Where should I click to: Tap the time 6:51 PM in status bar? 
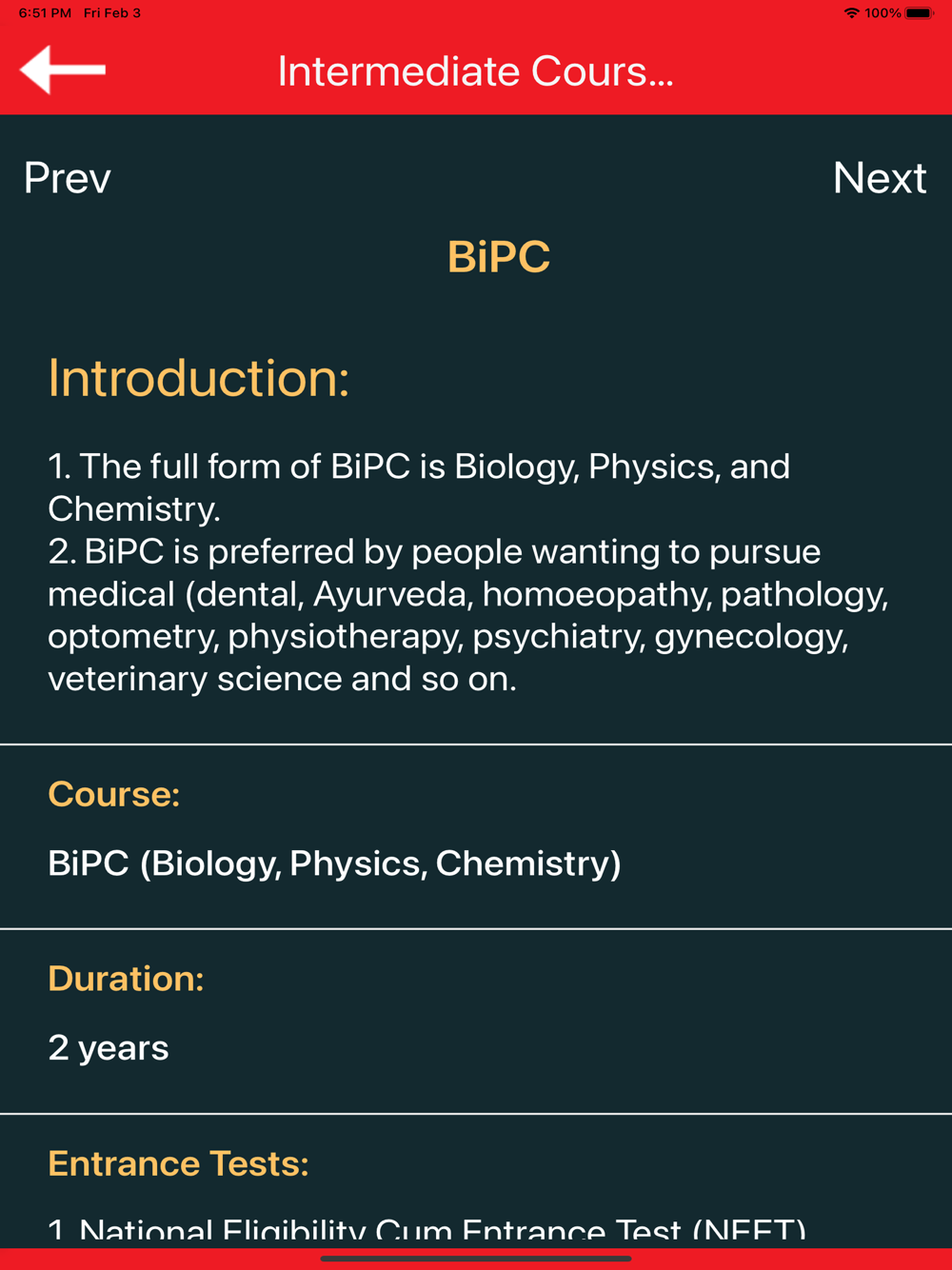click(45, 13)
